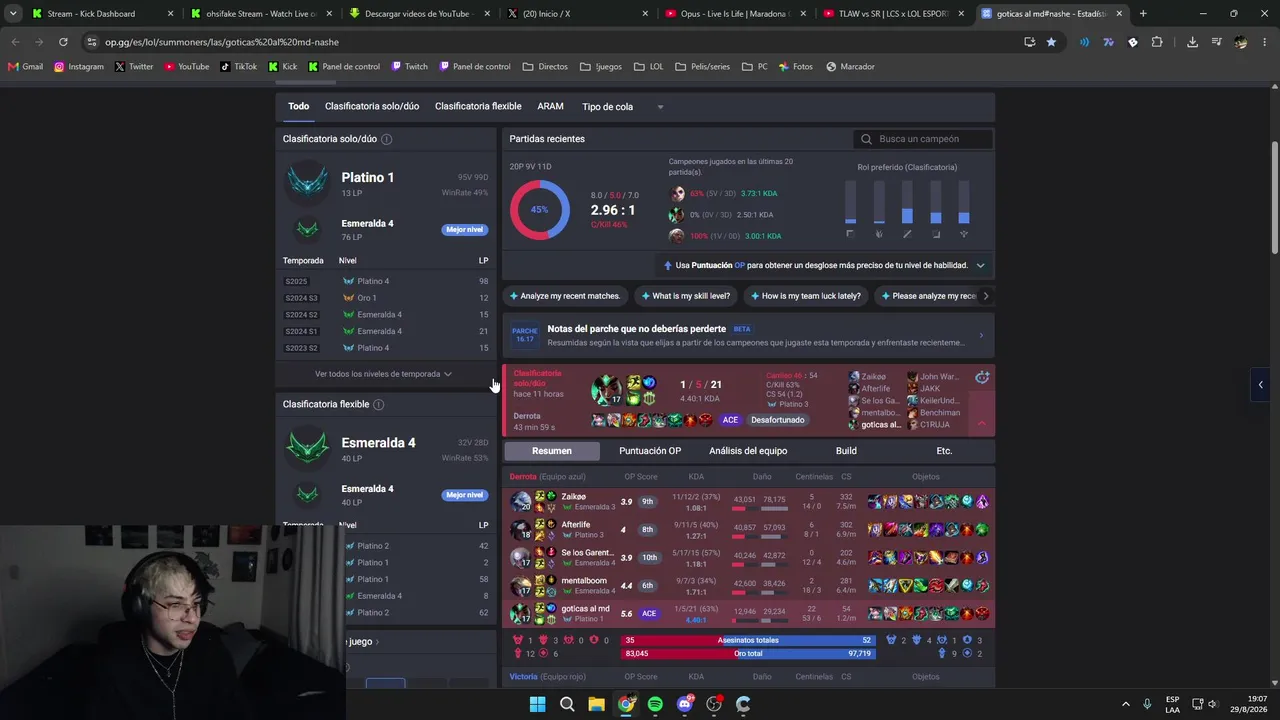Click Zaikøø's champion portrait in the blue team
Image resolution: width=1280 pixels, height=720 pixels.
pyautogui.click(x=520, y=501)
